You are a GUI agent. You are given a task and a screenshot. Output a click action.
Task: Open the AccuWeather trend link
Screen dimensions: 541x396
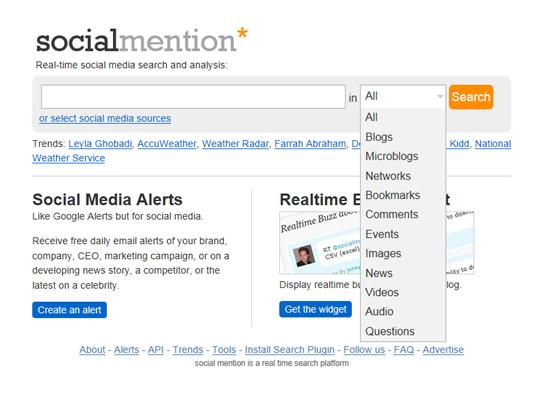point(167,144)
